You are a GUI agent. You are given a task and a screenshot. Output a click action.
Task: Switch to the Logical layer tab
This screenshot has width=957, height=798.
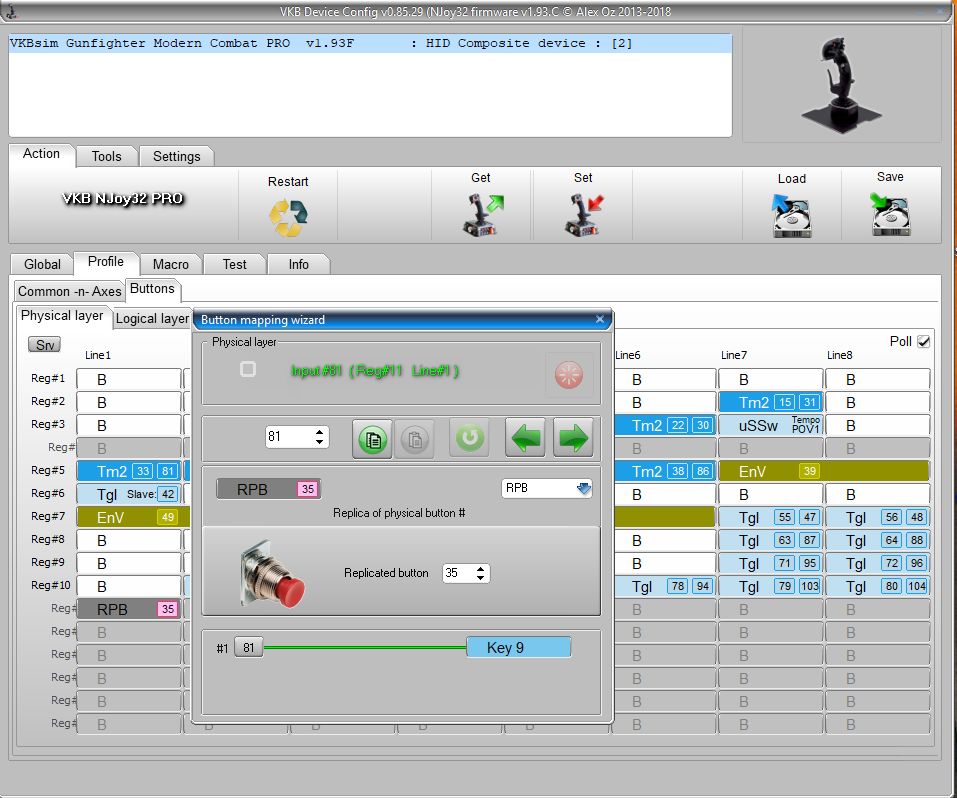152,318
